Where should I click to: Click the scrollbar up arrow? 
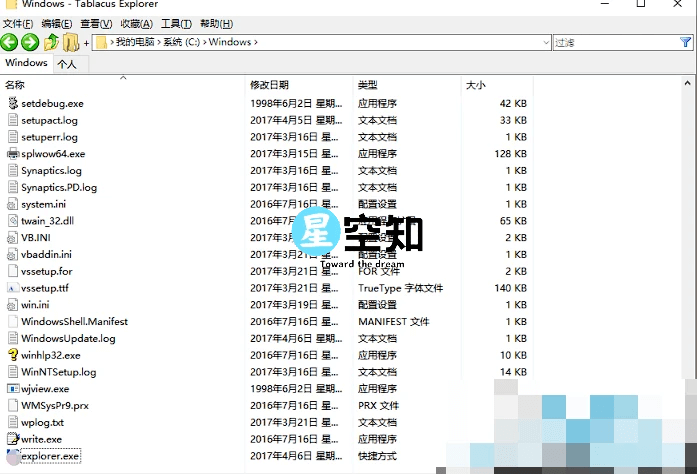pyautogui.click(x=687, y=83)
